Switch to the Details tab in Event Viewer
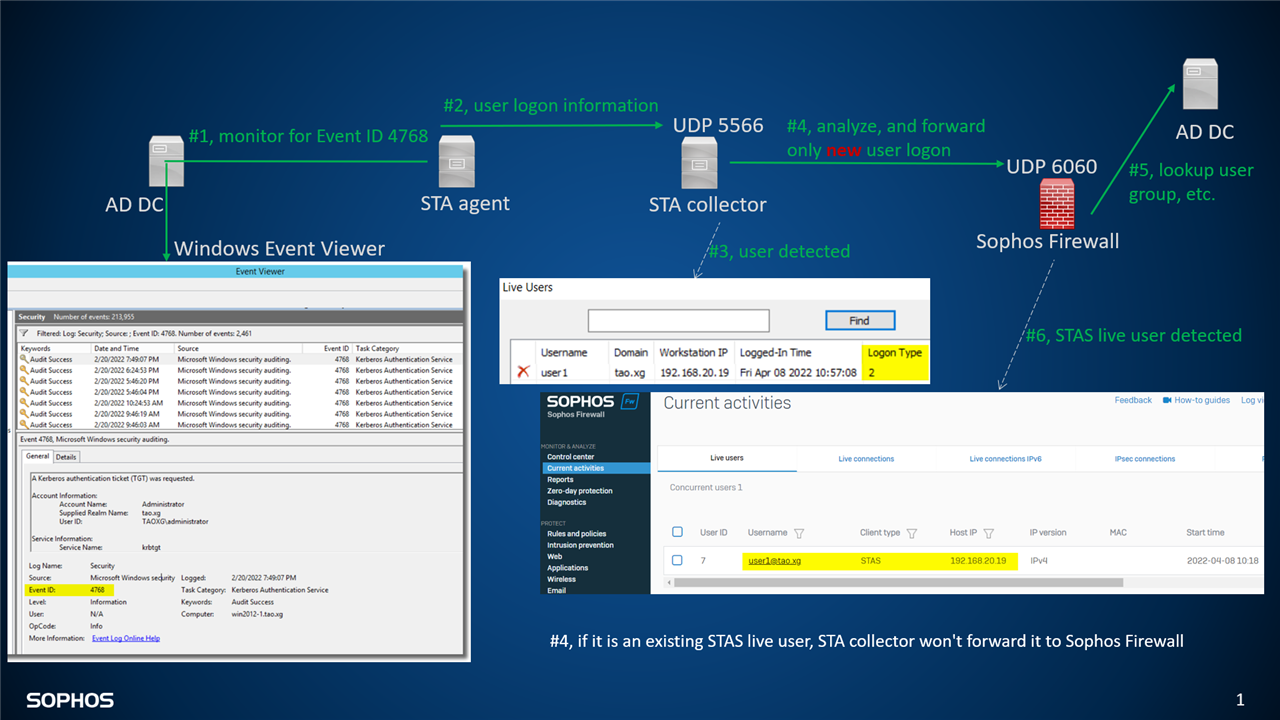 [x=66, y=457]
